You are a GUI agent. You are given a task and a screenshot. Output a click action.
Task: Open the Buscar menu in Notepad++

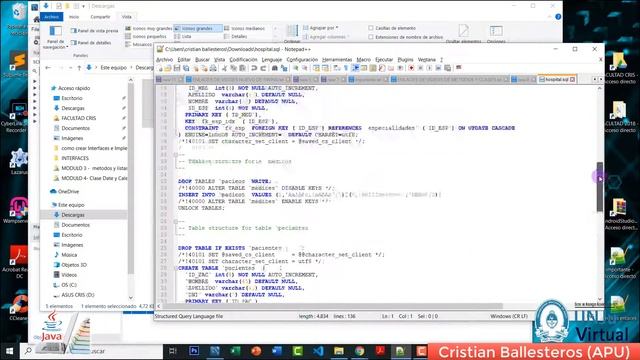click(202, 60)
